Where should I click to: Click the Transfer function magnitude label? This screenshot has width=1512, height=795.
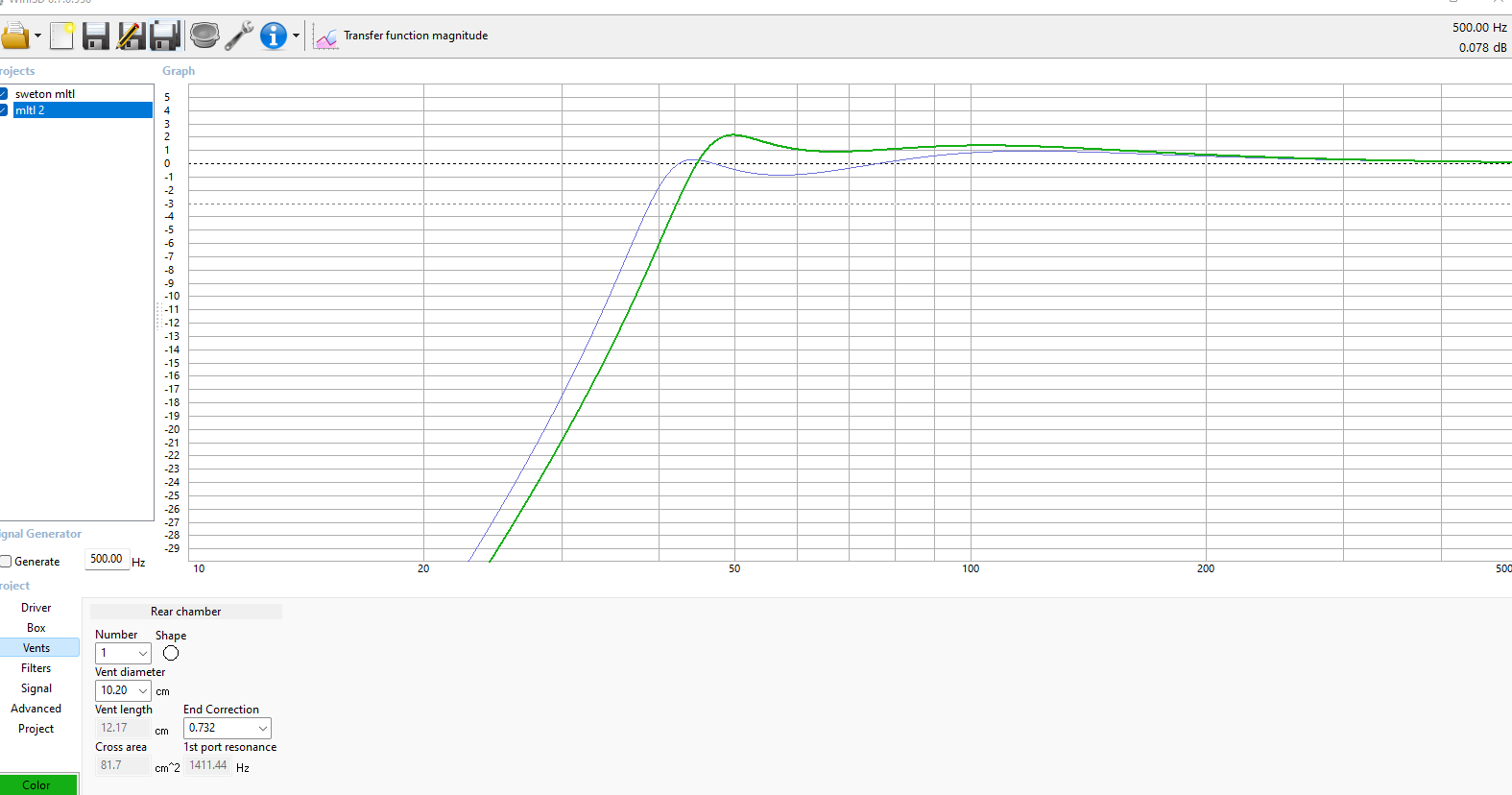(x=416, y=36)
